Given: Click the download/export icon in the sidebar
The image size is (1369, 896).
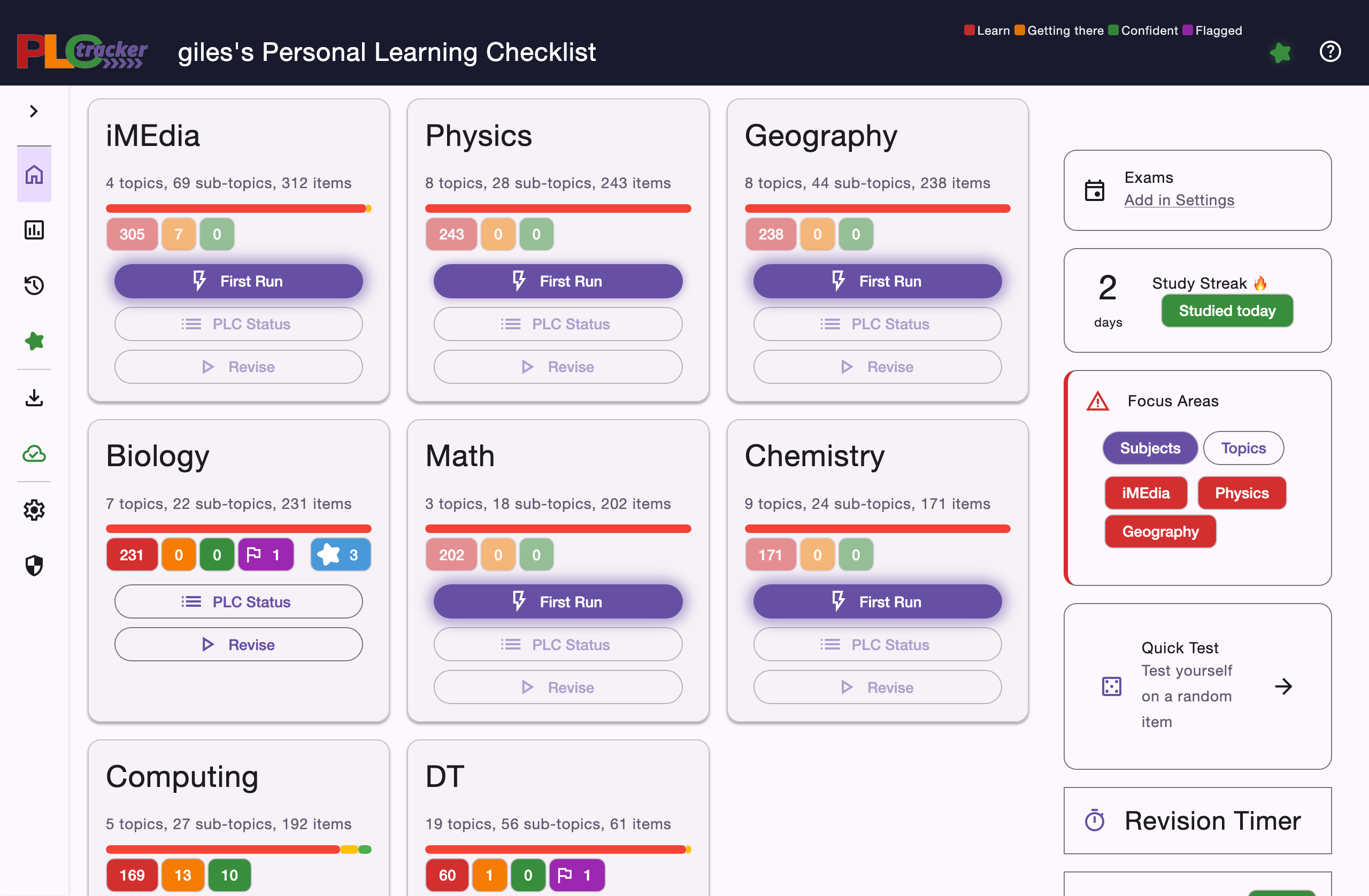Looking at the screenshot, I should point(34,397).
